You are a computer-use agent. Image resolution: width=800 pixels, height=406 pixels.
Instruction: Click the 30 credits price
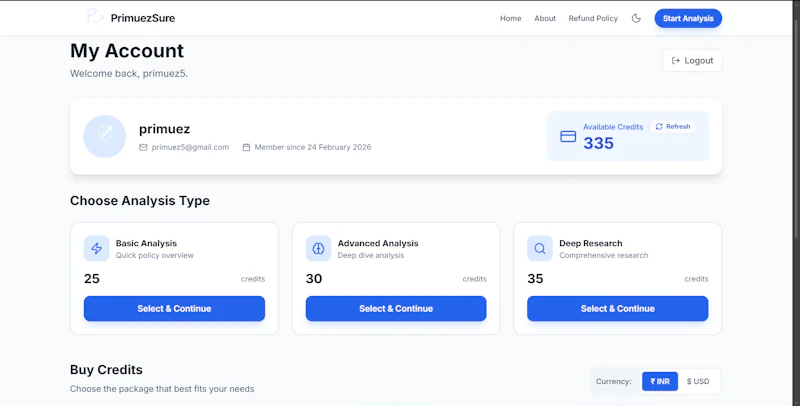(x=314, y=278)
